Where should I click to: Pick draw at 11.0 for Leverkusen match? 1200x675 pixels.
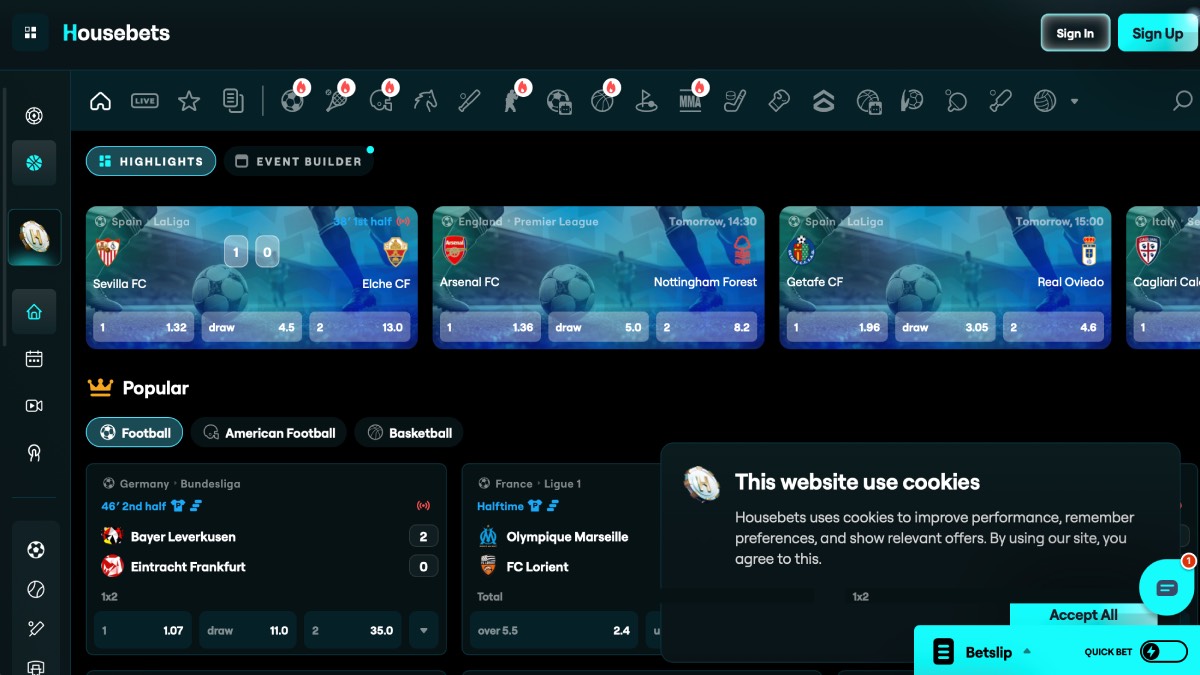pyautogui.click(x=248, y=631)
